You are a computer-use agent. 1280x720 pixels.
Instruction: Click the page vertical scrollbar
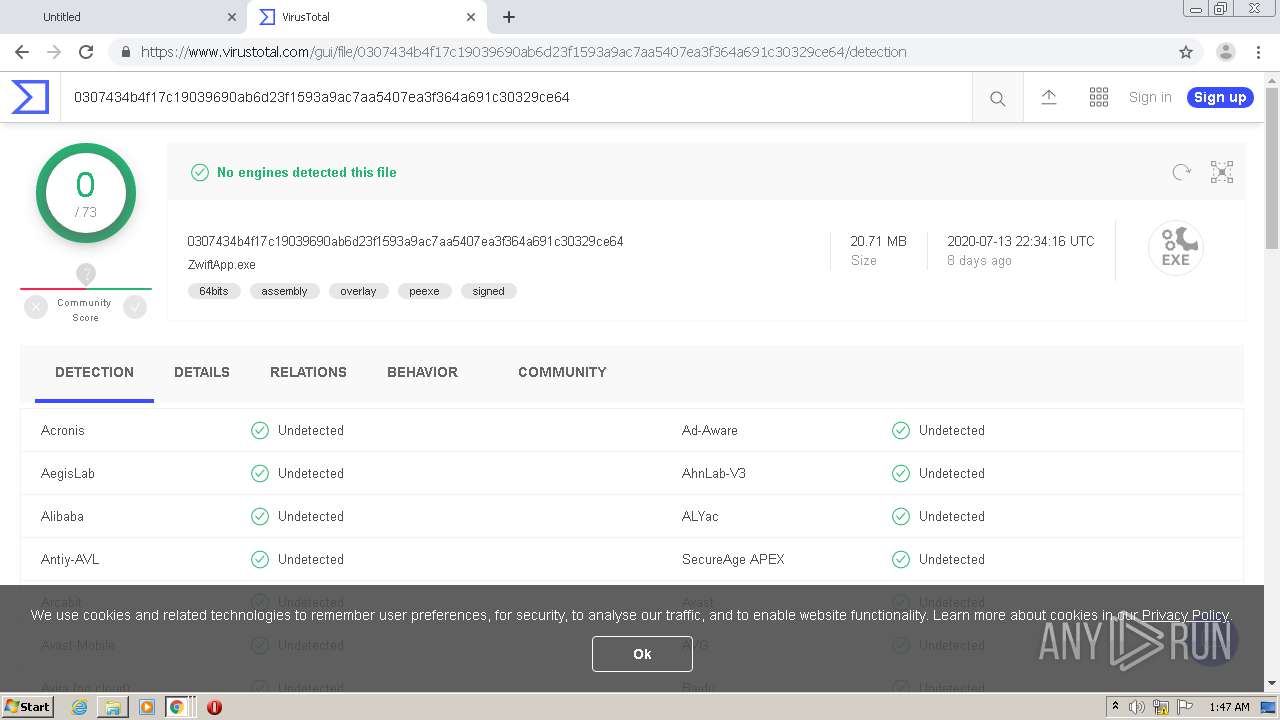pyautogui.click(x=1272, y=168)
